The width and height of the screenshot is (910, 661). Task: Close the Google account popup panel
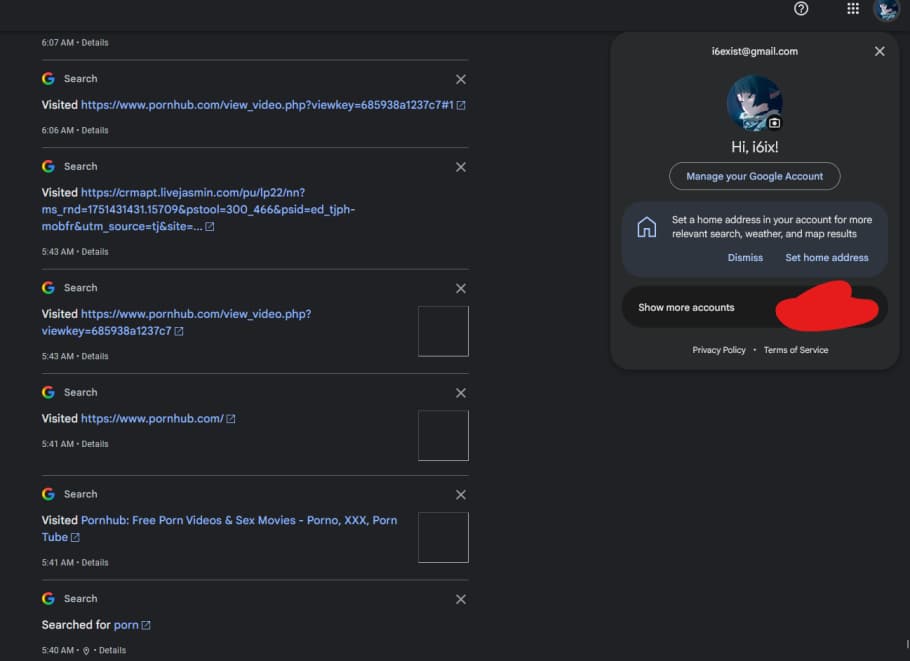tap(879, 51)
